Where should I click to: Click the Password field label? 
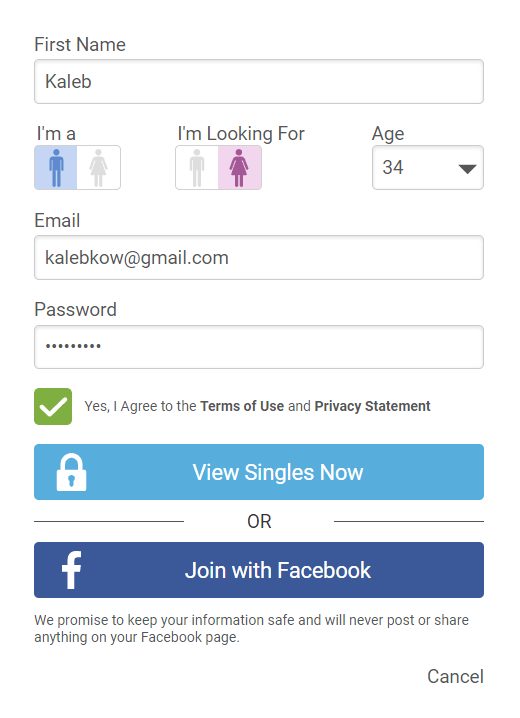coord(76,310)
